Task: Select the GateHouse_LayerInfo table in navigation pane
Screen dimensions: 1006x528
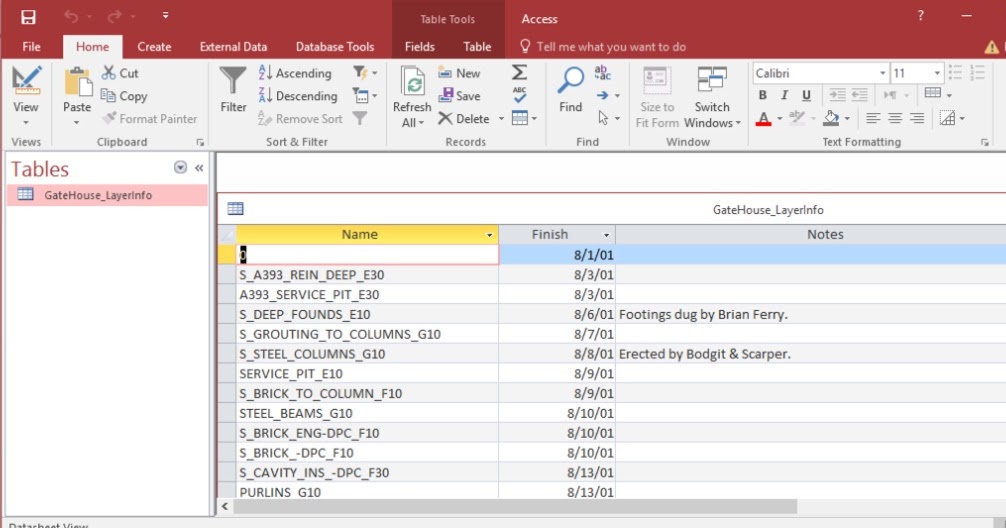Action: pos(97,195)
